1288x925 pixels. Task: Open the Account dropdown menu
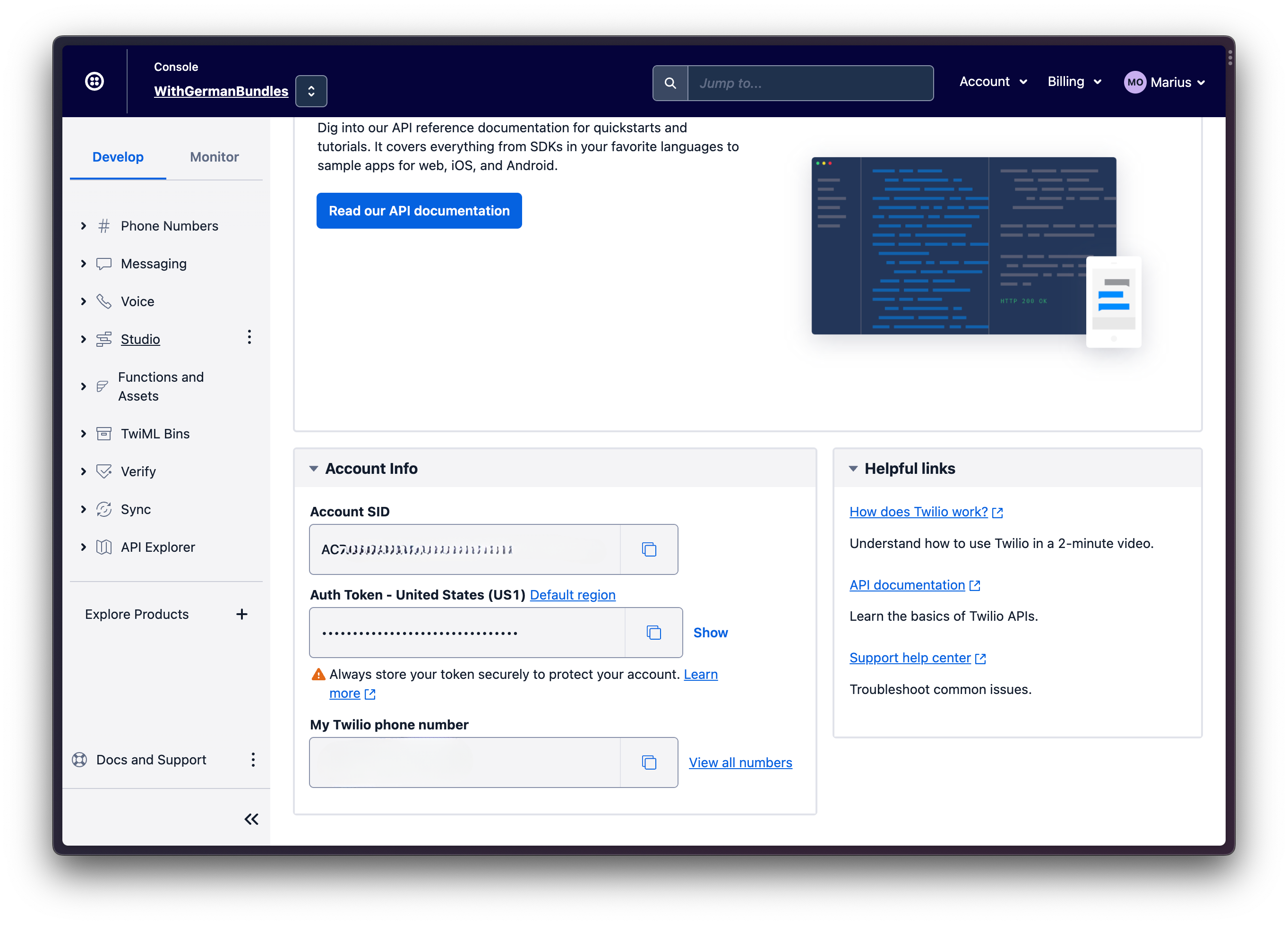pyautogui.click(x=993, y=82)
